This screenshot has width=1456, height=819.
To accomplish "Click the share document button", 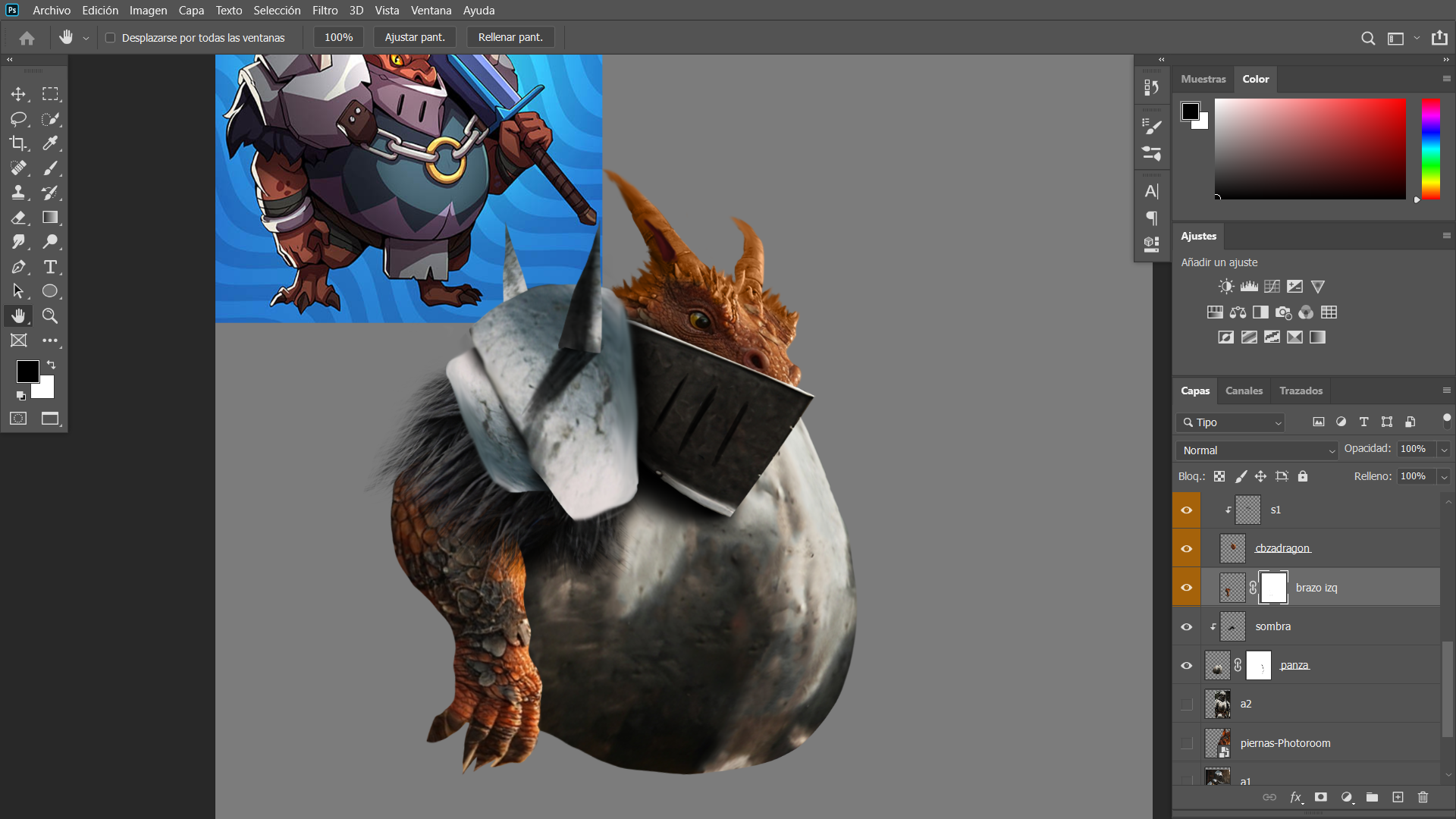I will [1439, 38].
